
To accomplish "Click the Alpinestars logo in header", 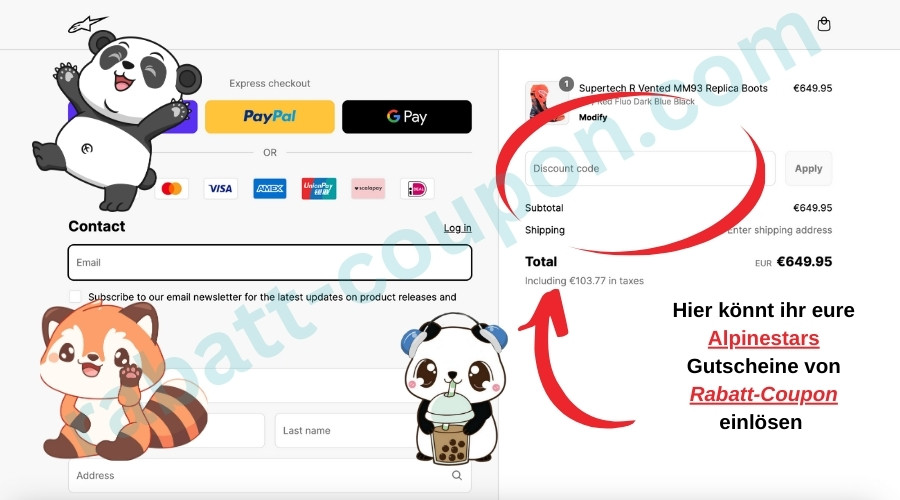I will pos(87,24).
